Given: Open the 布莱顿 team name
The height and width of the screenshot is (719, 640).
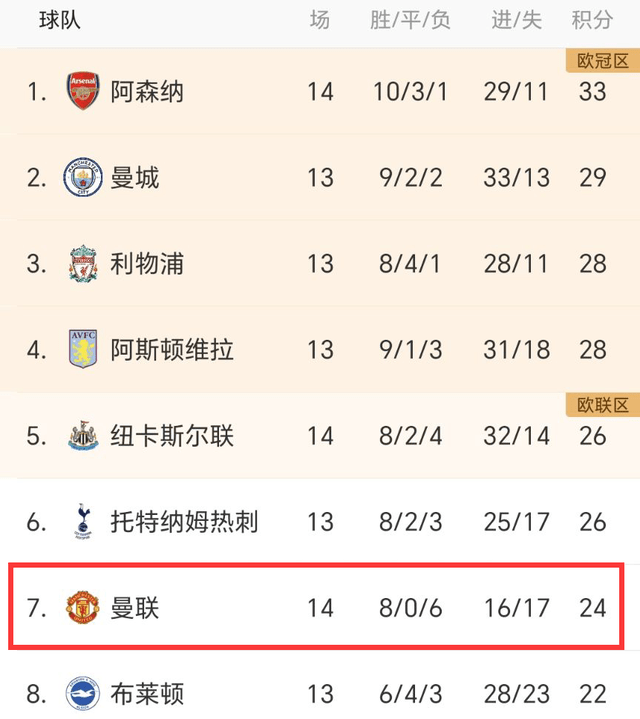Looking at the screenshot, I should (147, 694).
